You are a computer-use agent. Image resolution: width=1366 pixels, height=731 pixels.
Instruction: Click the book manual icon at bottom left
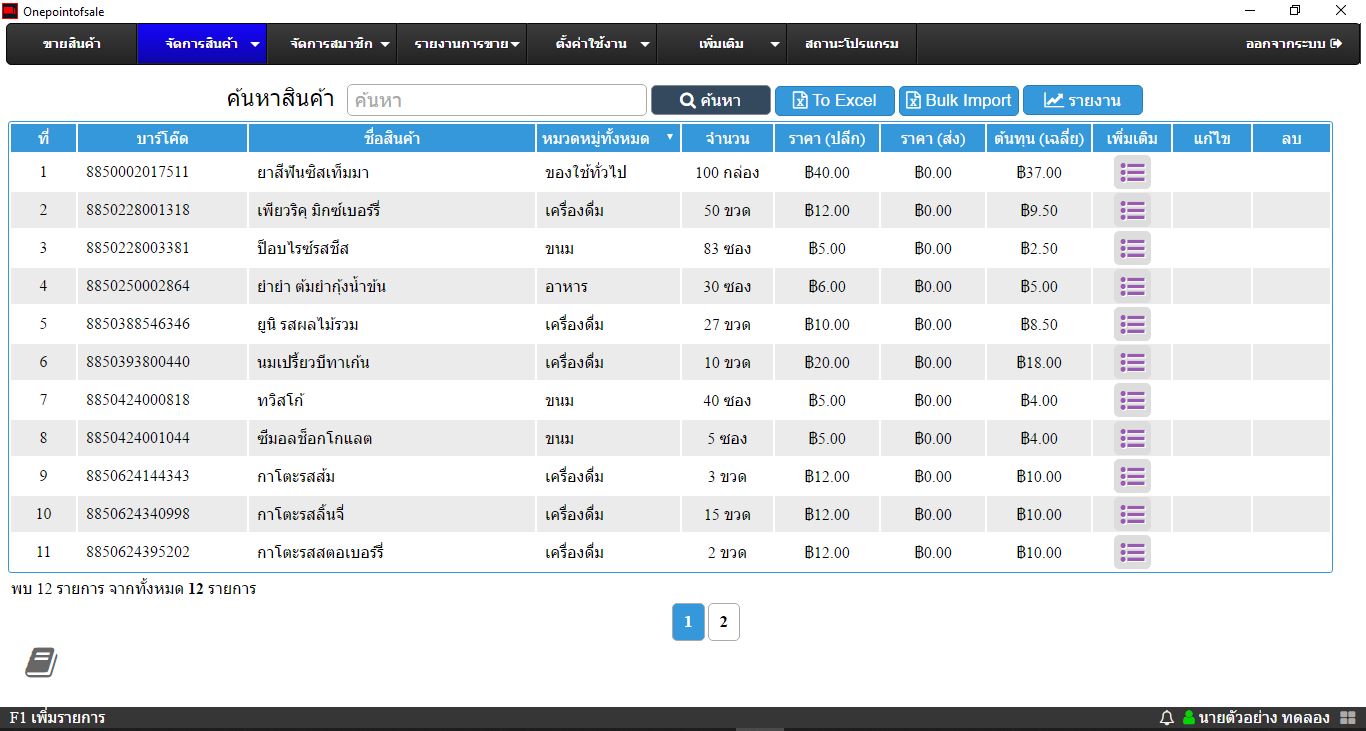coord(41,662)
